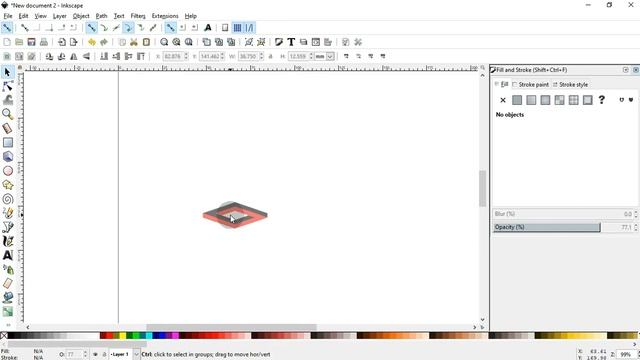Toggle the width-height lock icon
Viewport: 640px width, 360px height.
pyautogui.click(x=271, y=56)
